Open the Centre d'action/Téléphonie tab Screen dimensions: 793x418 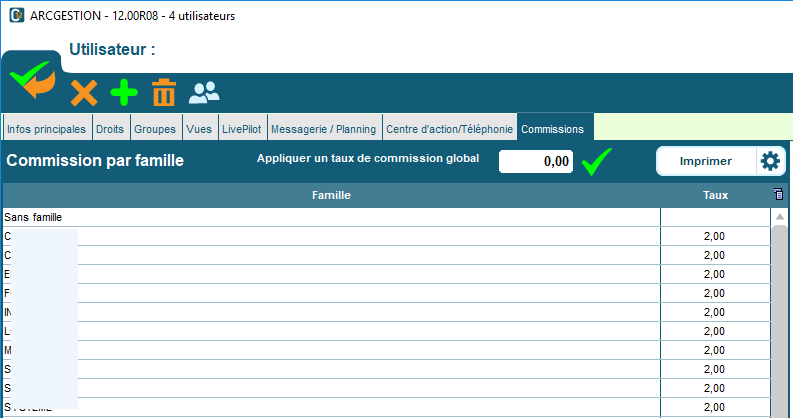pyautogui.click(x=449, y=129)
